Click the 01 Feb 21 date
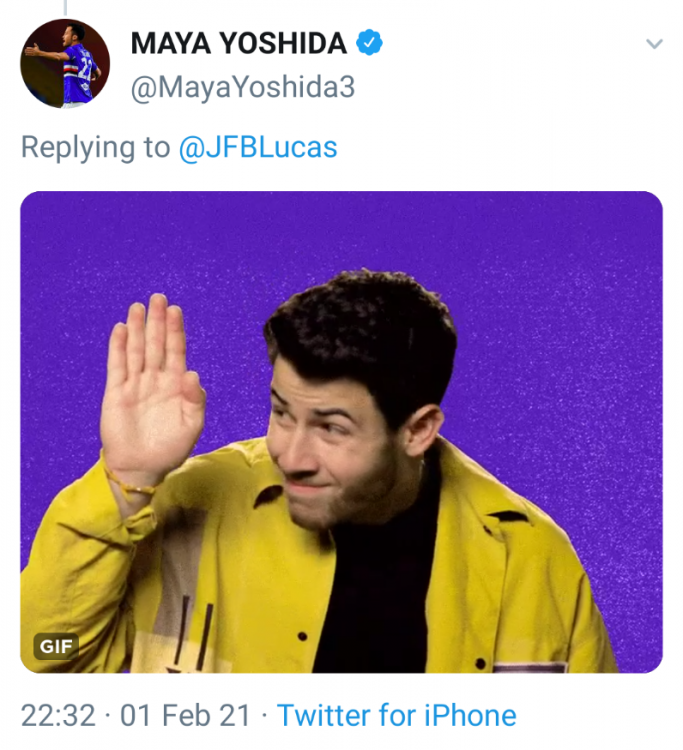 tap(184, 715)
